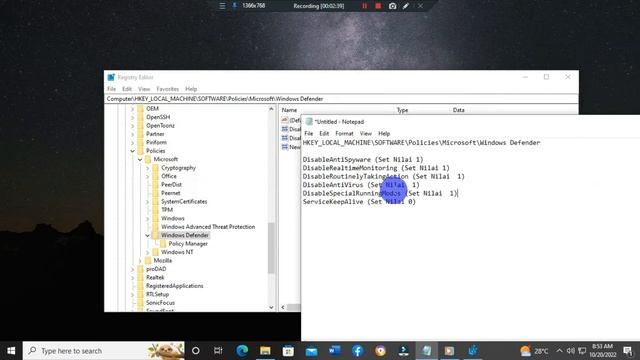The height and width of the screenshot is (360, 640).
Task: Click the Registry Editor address path bar
Action: coord(341,99)
